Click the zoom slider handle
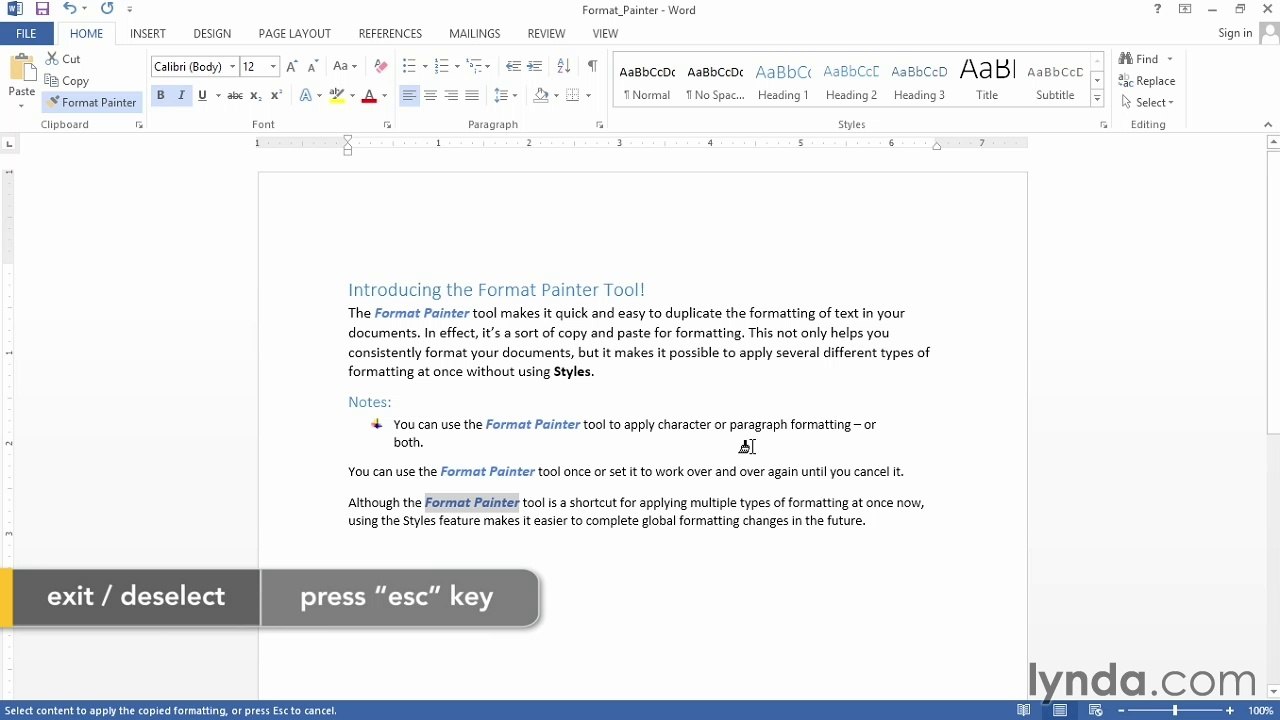Viewport: 1280px width, 720px height. pyautogui.click(x=1175, y=710)
